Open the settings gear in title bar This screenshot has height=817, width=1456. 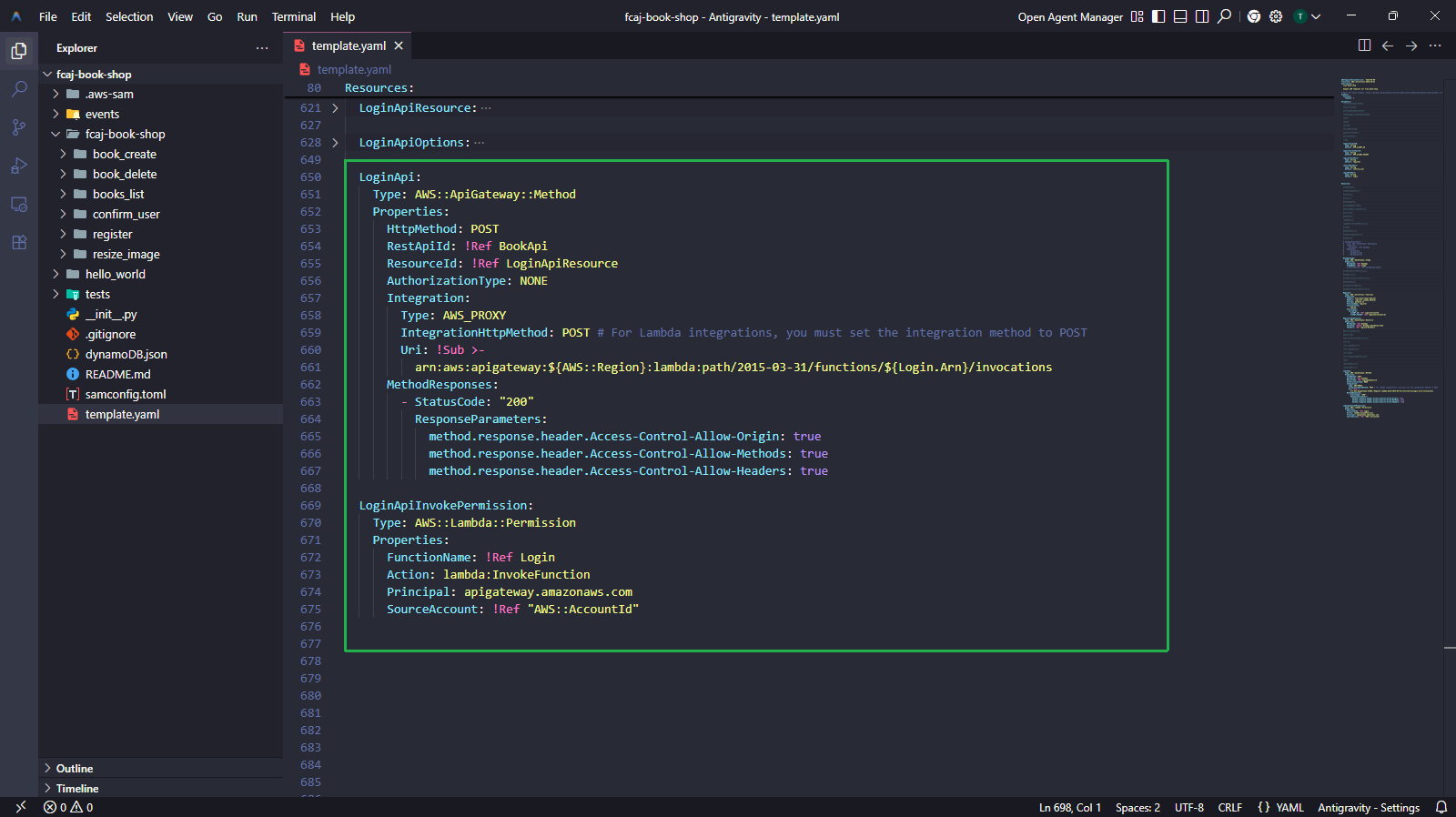(x=1276, y=16)
